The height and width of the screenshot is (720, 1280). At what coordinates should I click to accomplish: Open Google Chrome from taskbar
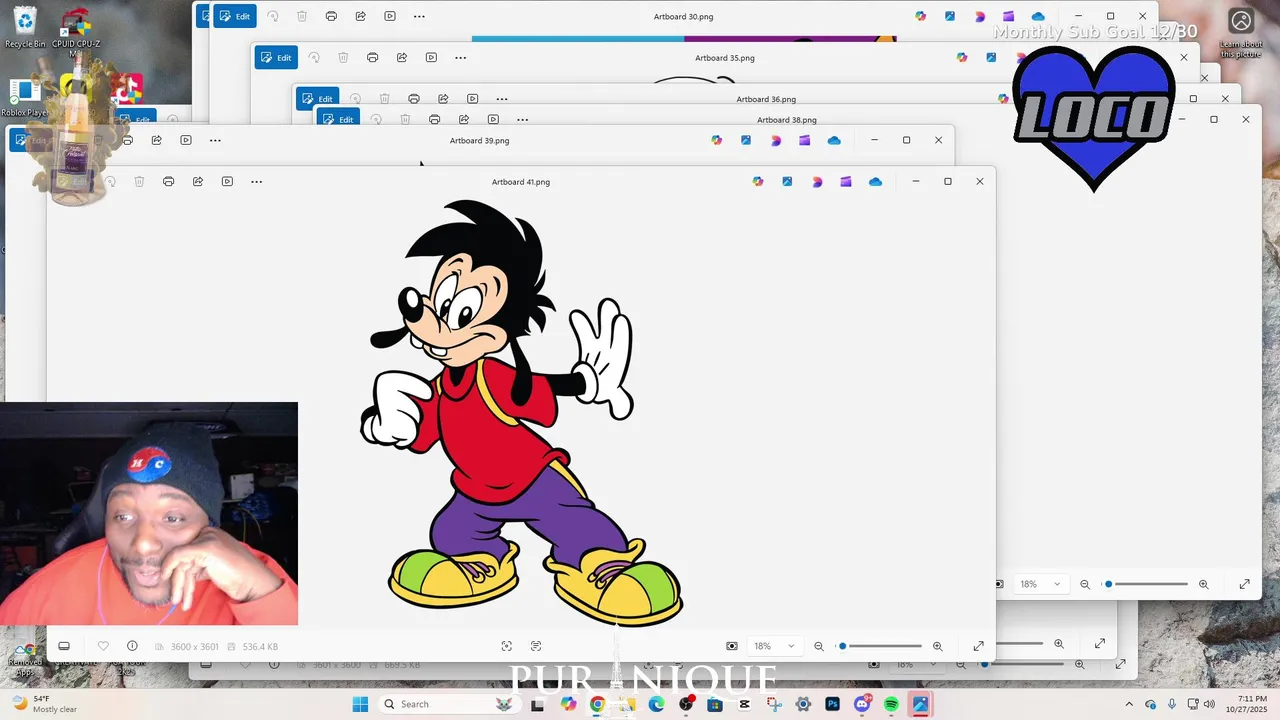(x=597, y=704)
